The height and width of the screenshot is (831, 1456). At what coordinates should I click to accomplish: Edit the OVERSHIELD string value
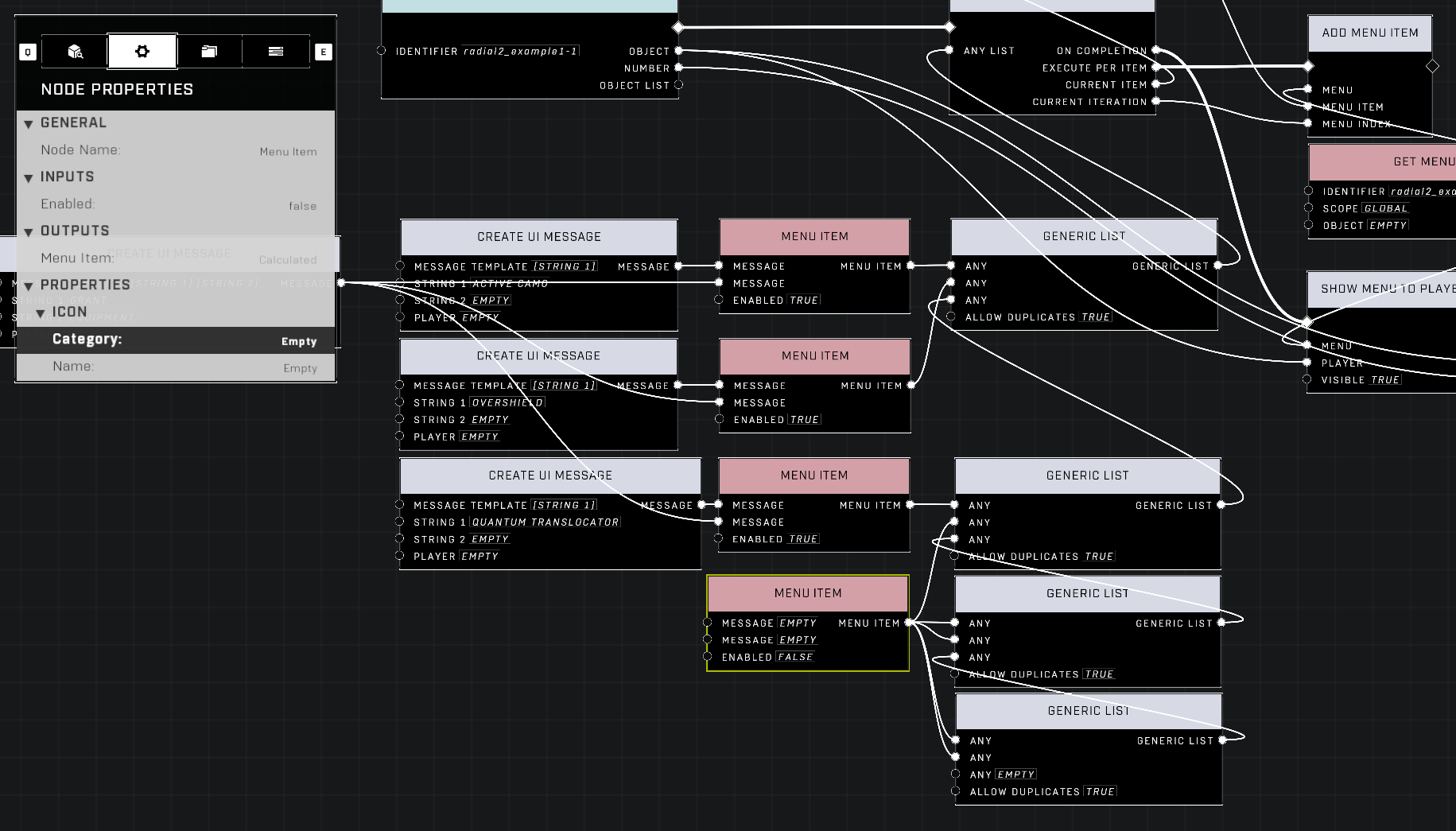coord(507,403)
